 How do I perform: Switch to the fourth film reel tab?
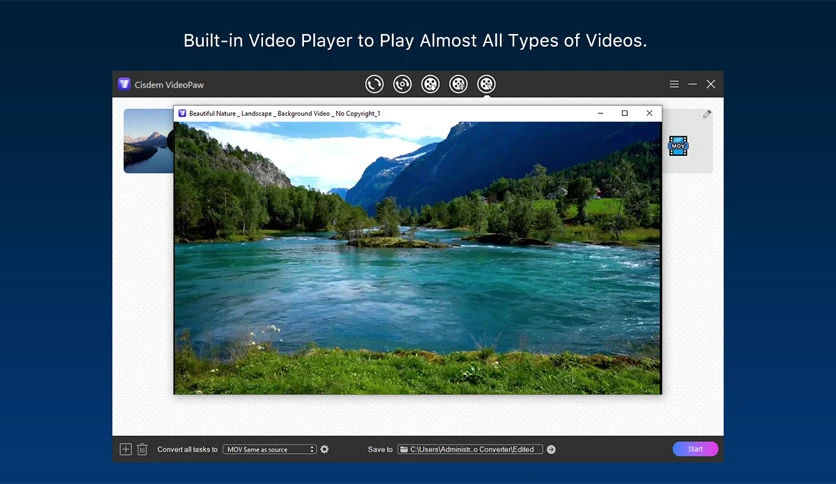(x=459, y=84)
